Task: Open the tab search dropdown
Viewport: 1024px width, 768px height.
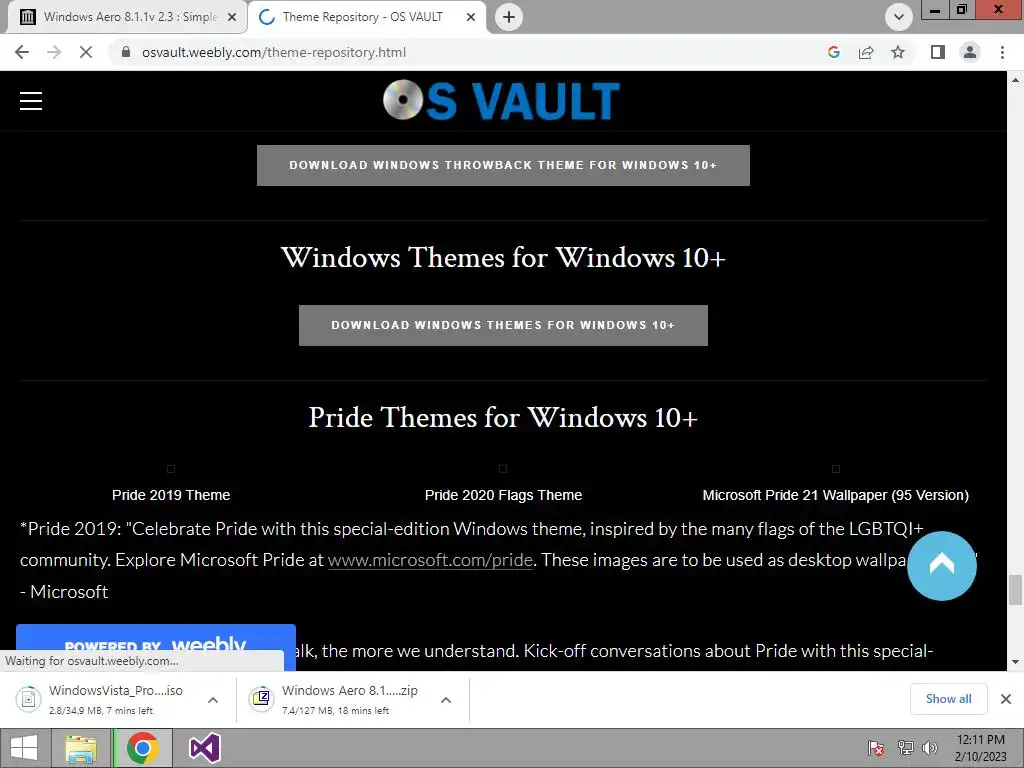Action: click(899, 17)
